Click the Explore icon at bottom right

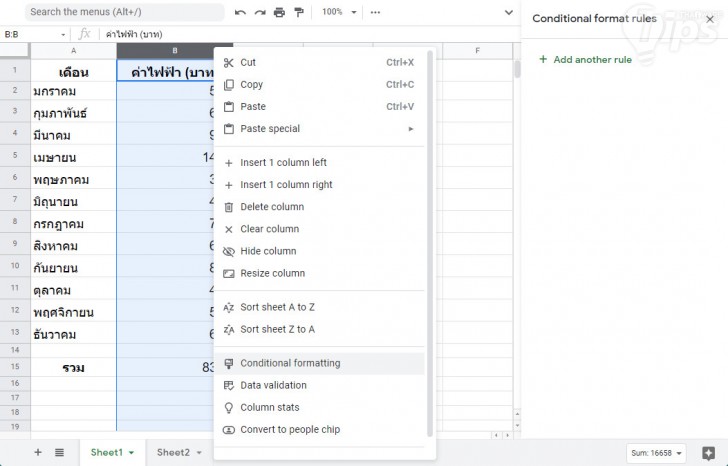pos(708,453)
